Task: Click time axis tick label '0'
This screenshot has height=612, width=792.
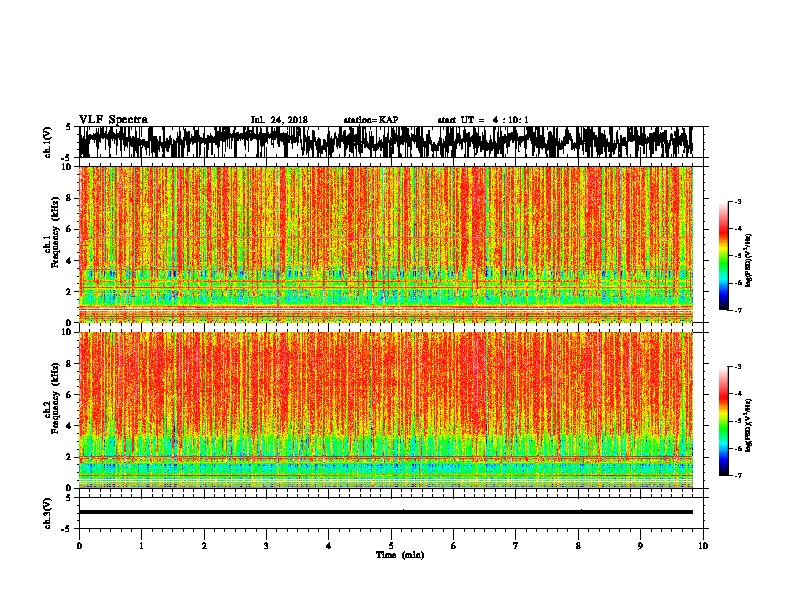Action: pyautogui.click(x=79, y=546)
